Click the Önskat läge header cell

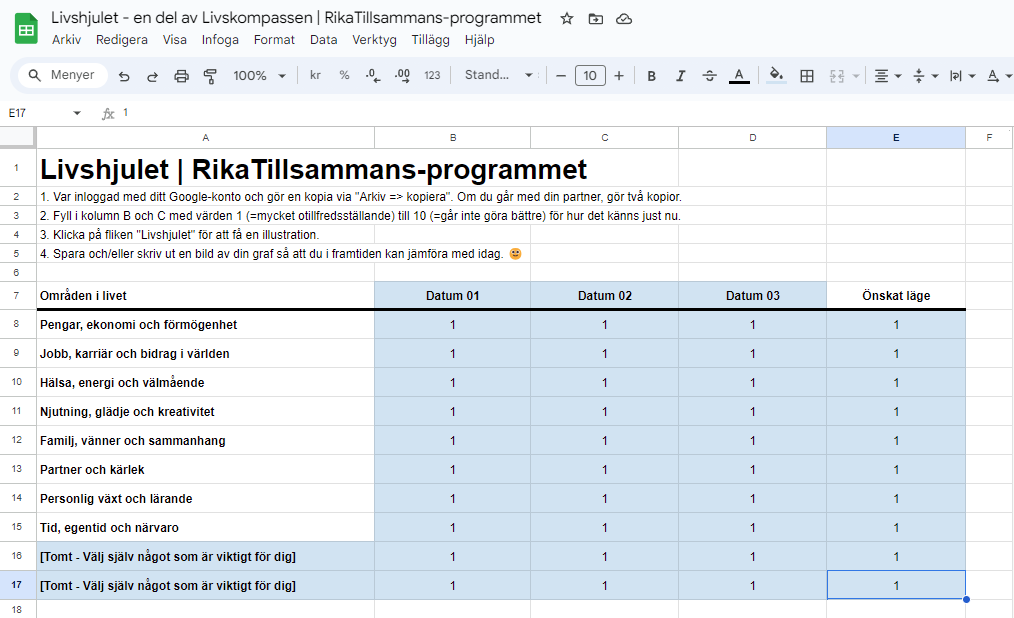(x=896, y=295)
